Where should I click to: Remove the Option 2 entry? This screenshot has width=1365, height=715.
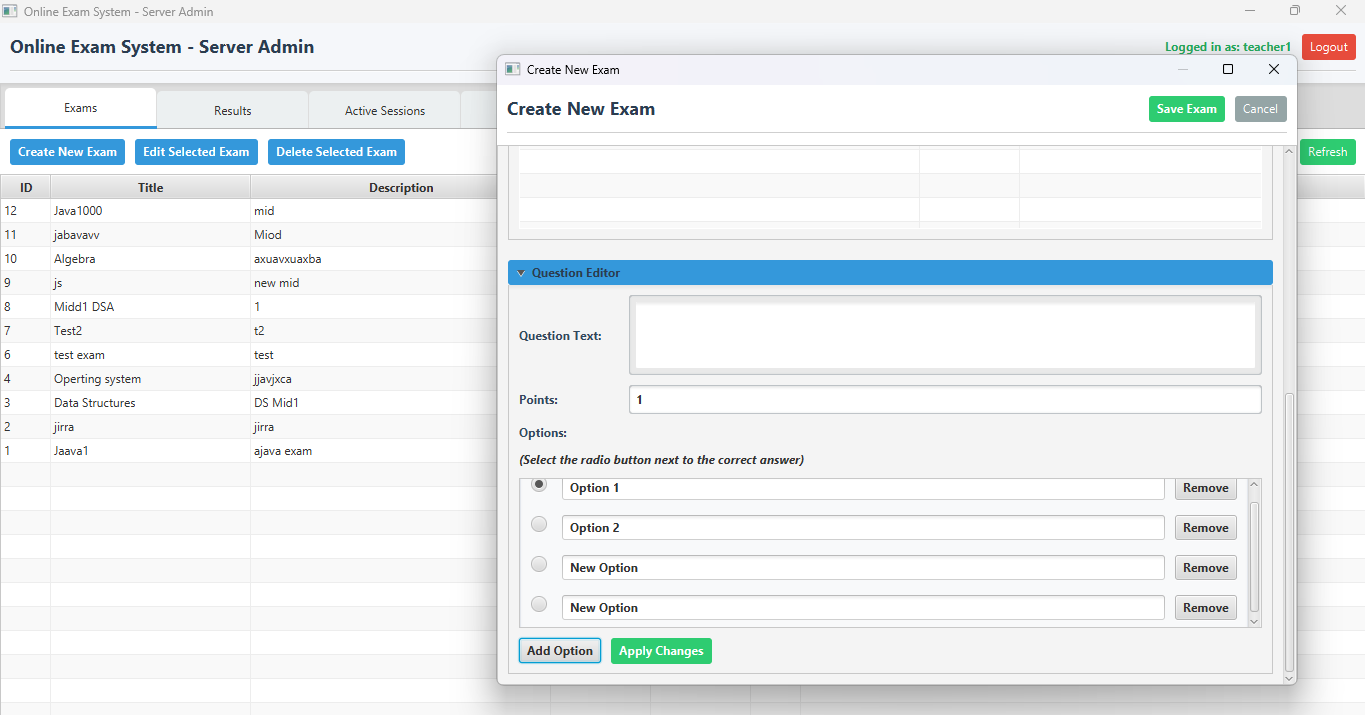pyautogui.click(x=1205, y=528)
